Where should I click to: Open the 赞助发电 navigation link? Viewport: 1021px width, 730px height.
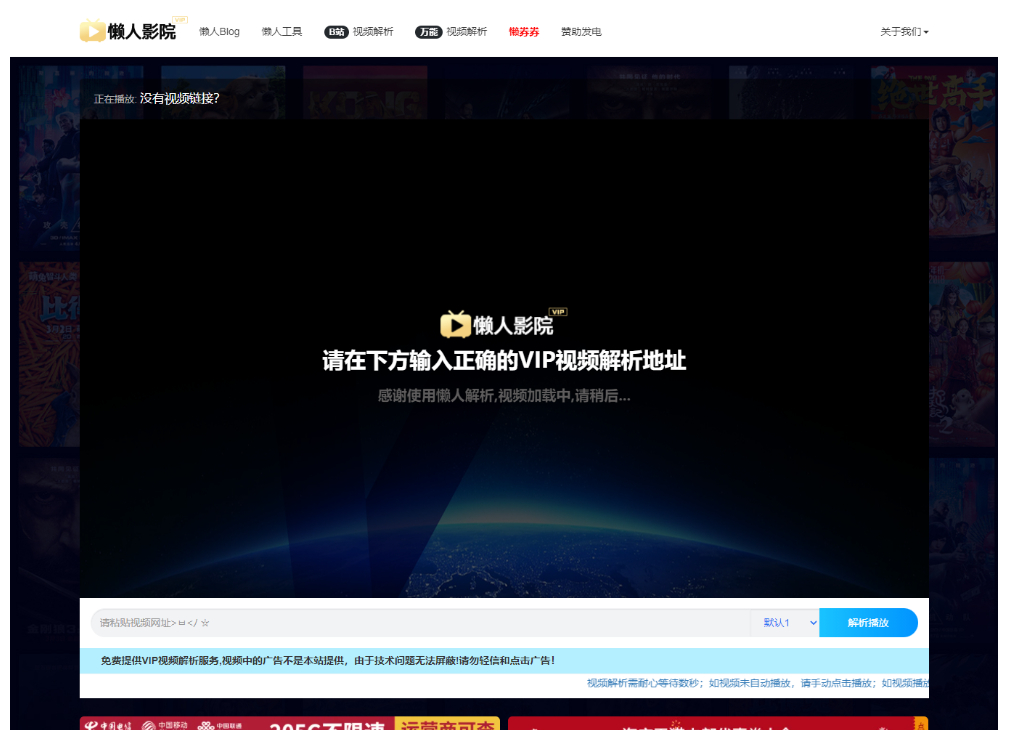(x=581, y=32)
